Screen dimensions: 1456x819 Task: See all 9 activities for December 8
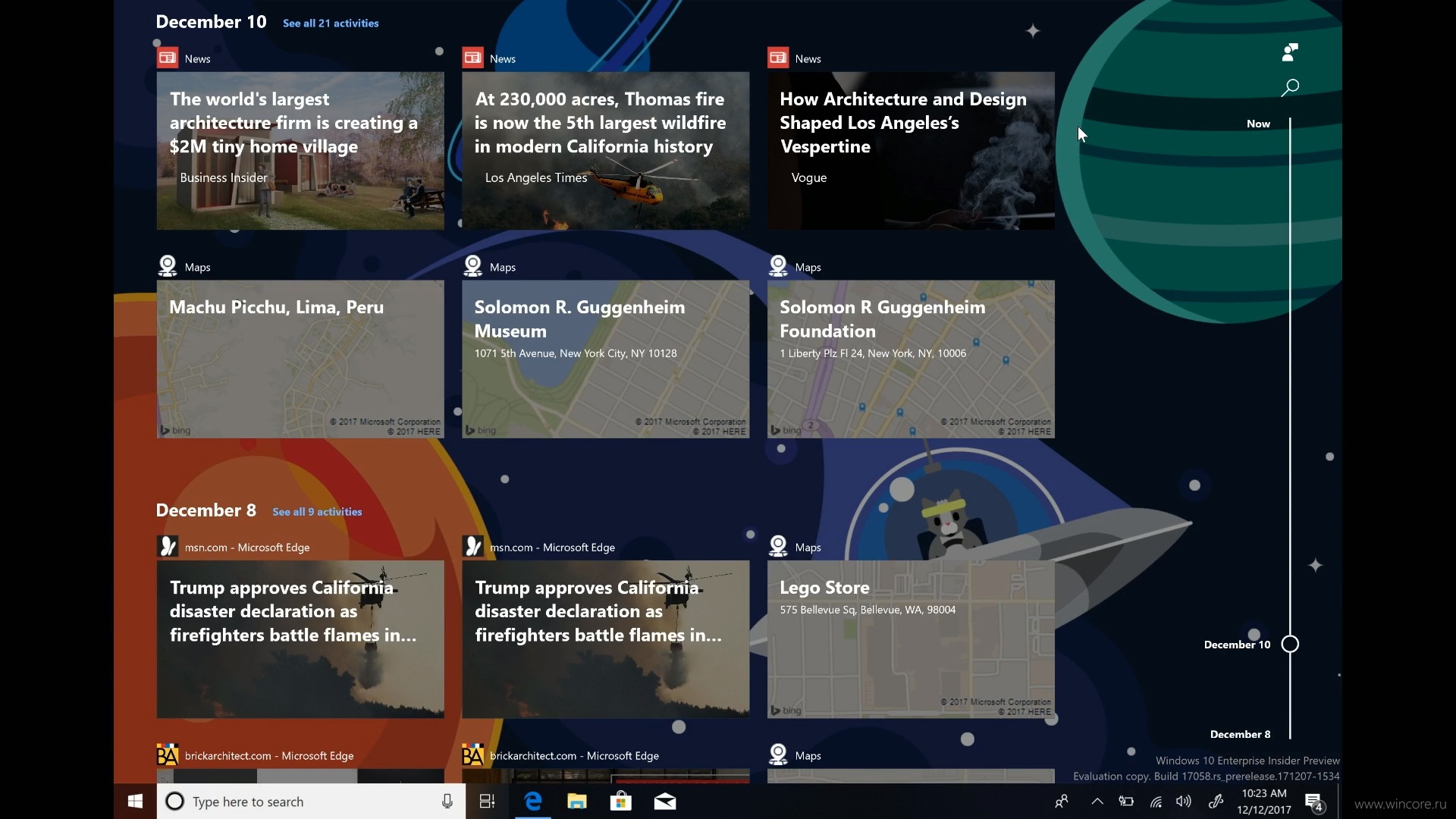tap(317, 512)
